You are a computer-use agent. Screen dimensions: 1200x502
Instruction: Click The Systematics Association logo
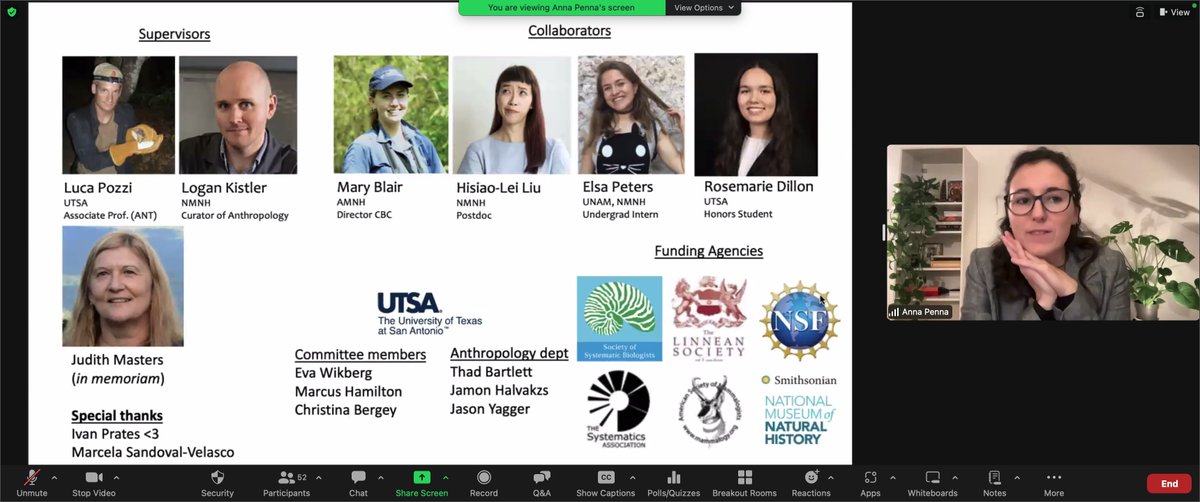[x=616, y=408]
